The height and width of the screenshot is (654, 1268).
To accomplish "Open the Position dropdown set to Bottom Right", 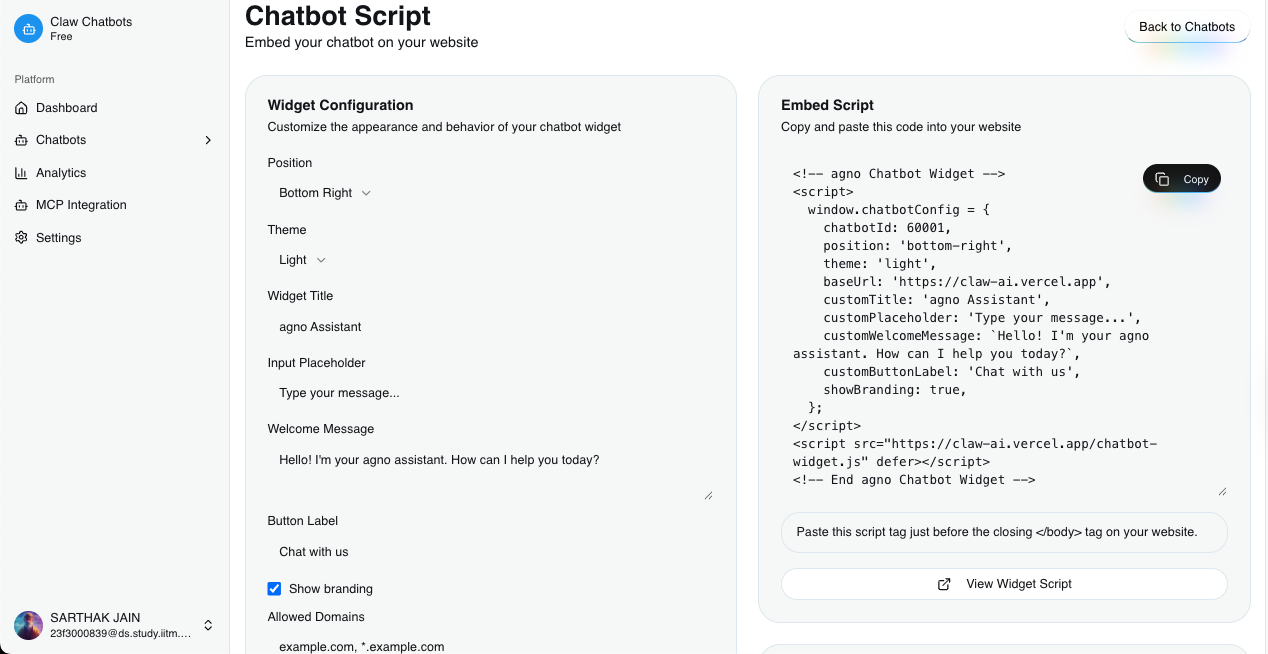I will coord(325,193).
